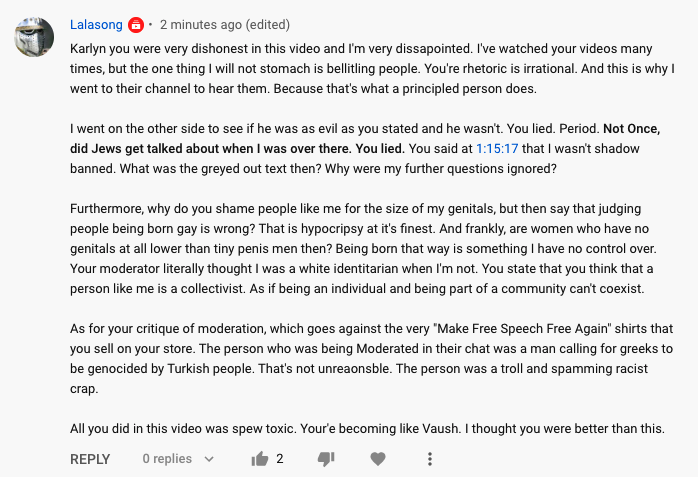
Task: Click the thumbs down dislike icon
Action: (x=326, y=459)
